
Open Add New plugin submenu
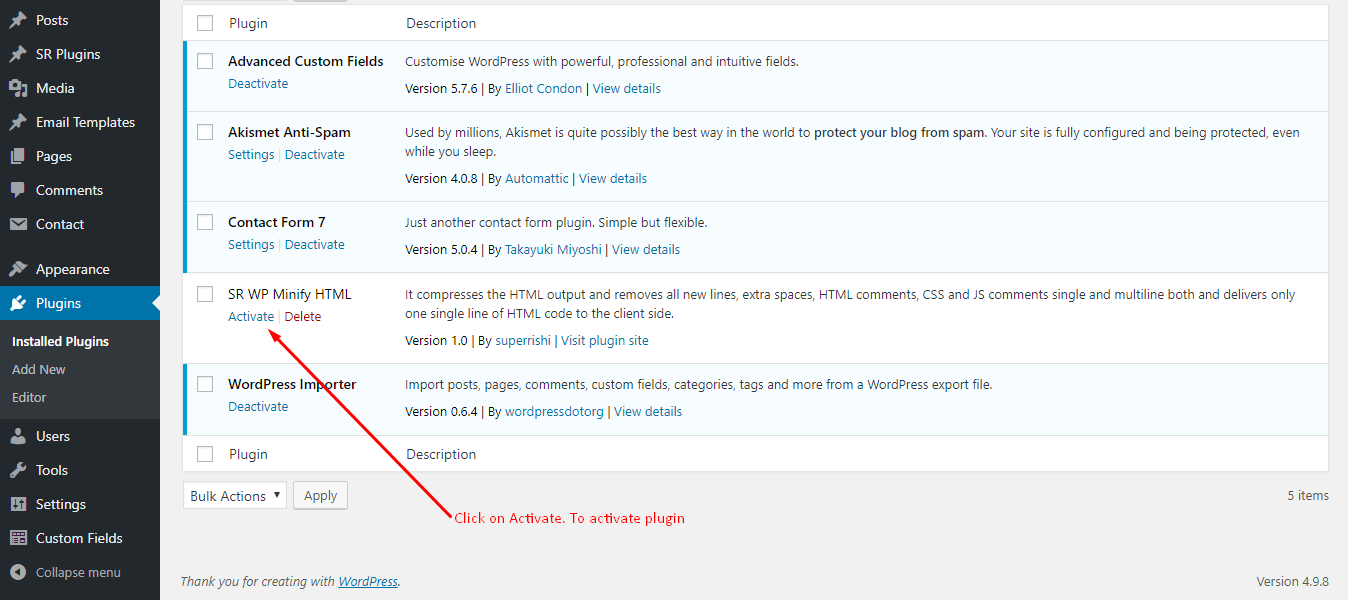pos(39,369)
